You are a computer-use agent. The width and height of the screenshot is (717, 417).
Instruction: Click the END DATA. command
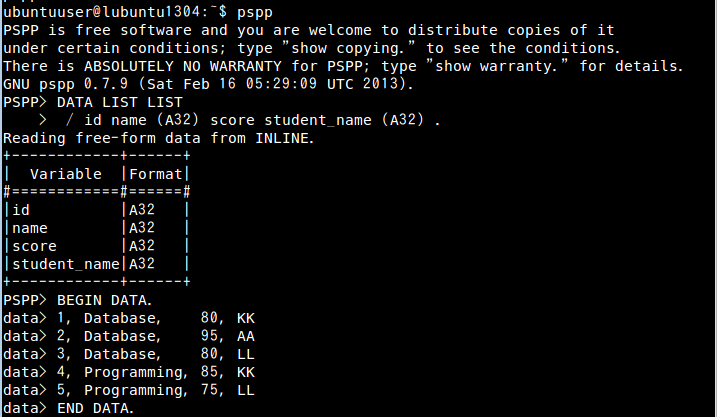[x=95, y=408]
